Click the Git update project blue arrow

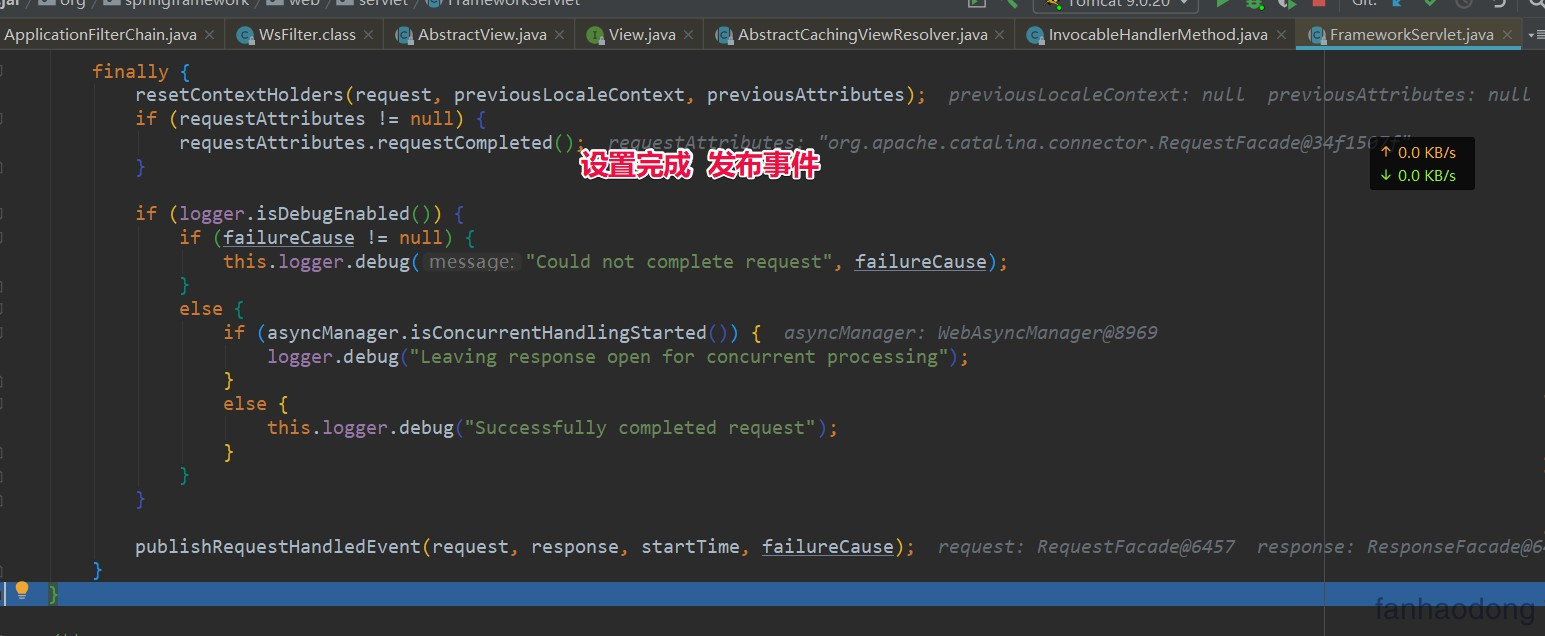tap(1399, 3)
